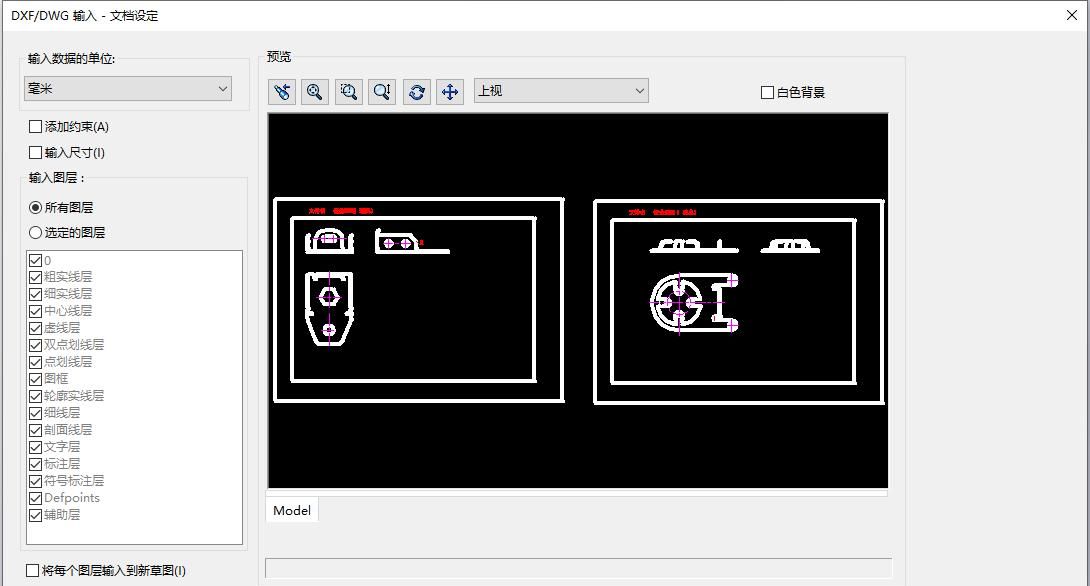1090x586 pixels.
Task: Uncheck the 轮廓实线层 layer
Action: point(35,396)
